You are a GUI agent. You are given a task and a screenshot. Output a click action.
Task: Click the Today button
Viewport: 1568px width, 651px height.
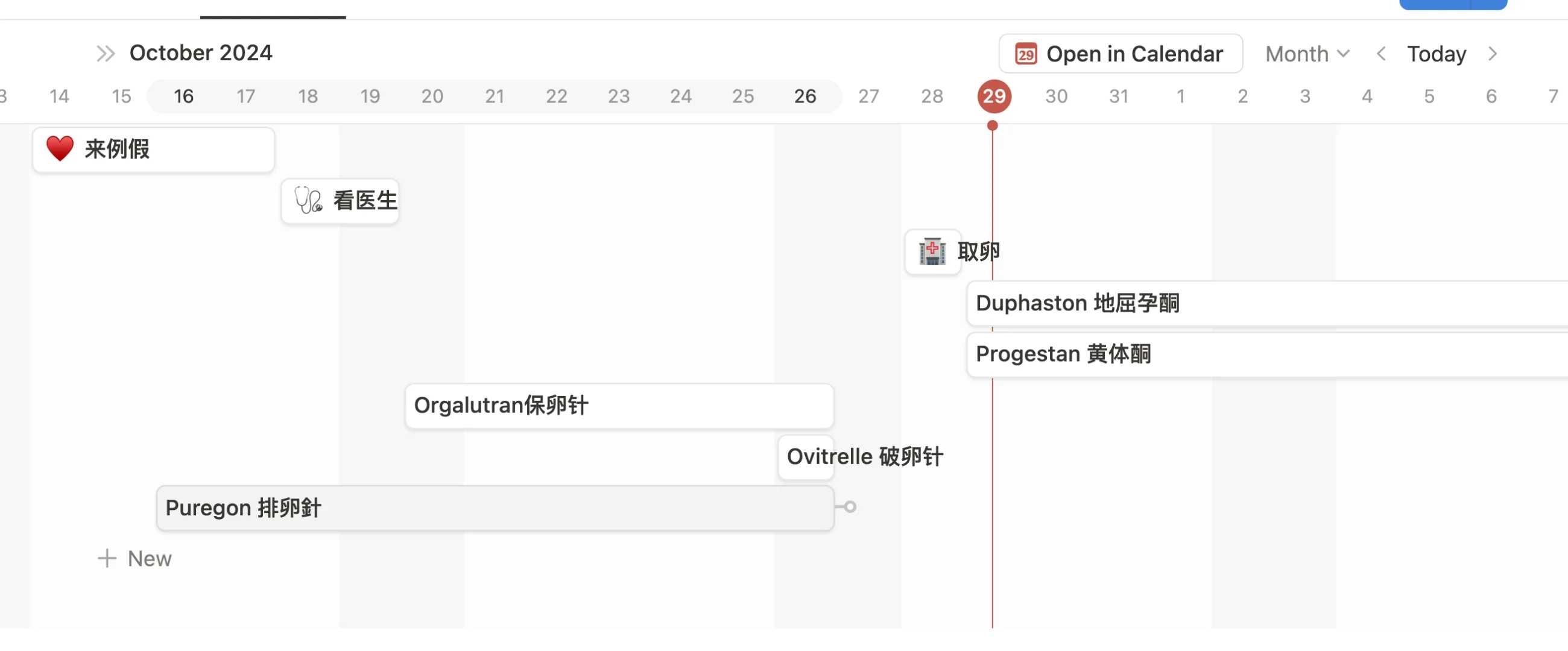1436,54
